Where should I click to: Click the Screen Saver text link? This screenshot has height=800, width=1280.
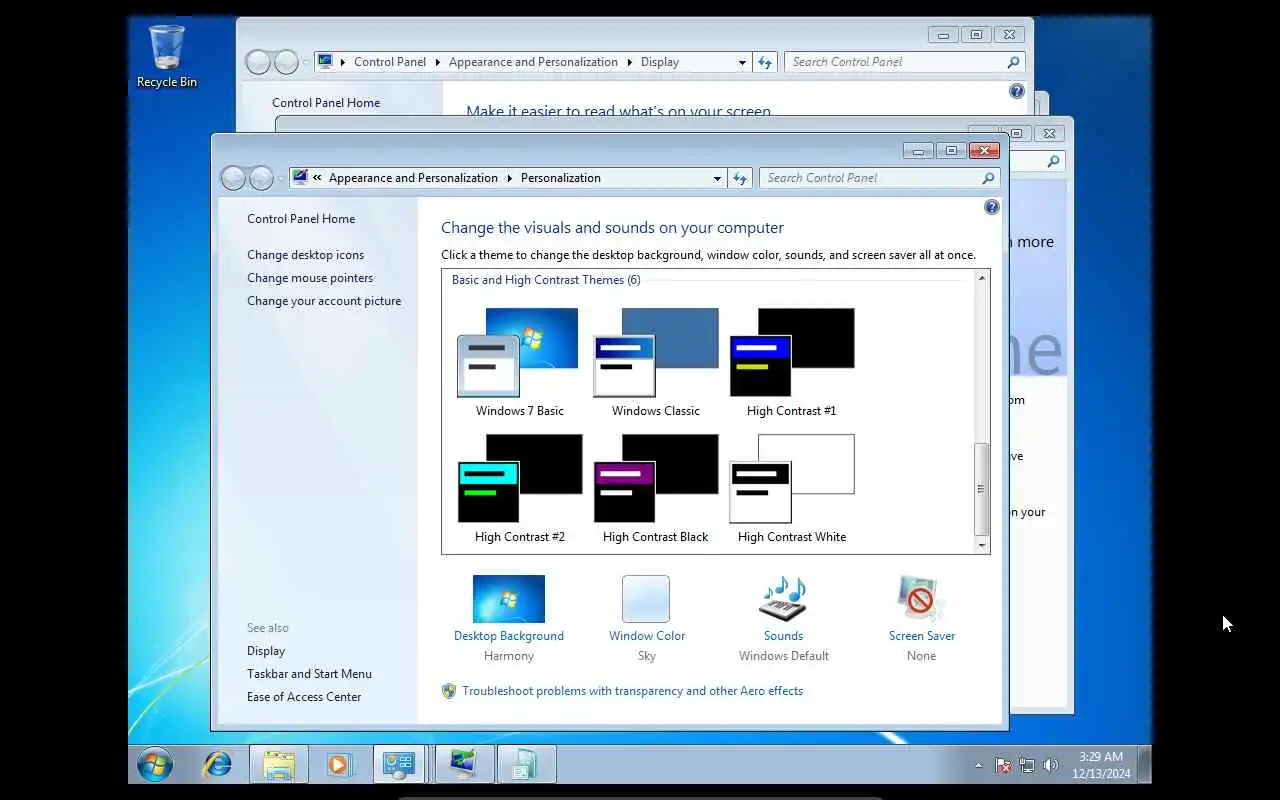(922, 636)
